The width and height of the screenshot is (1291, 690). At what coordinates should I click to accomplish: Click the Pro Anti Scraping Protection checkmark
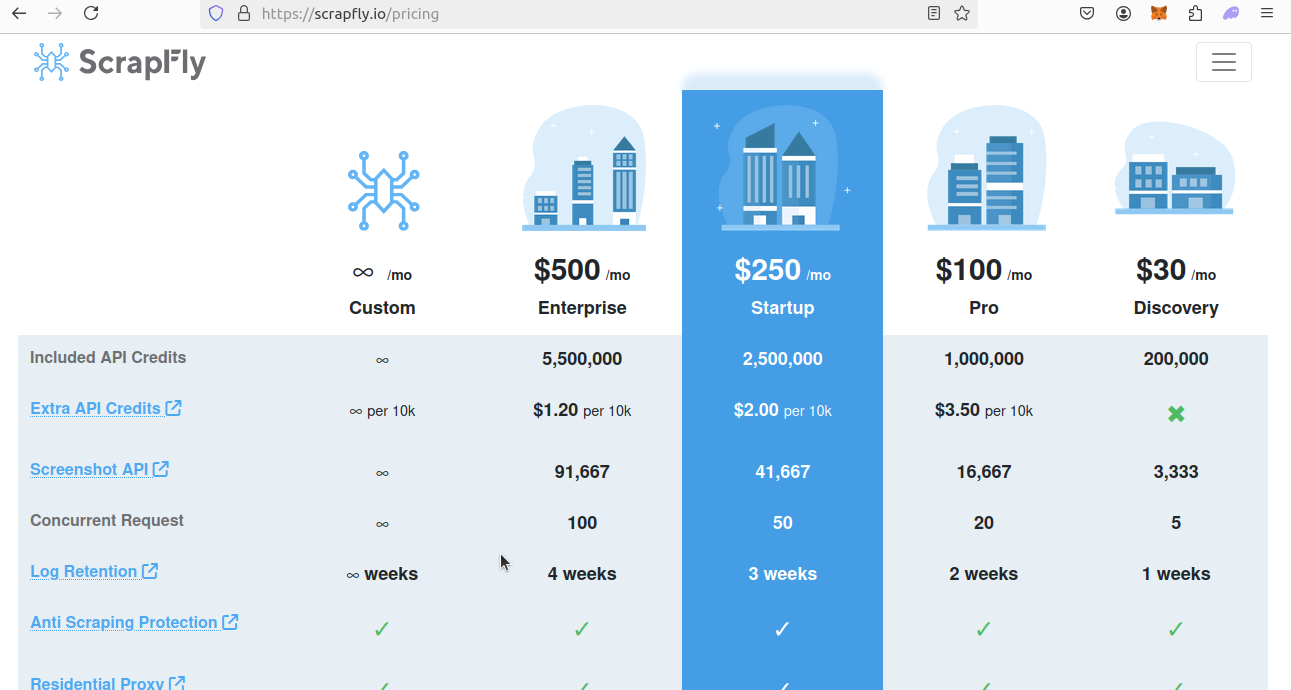click(984, 629)
